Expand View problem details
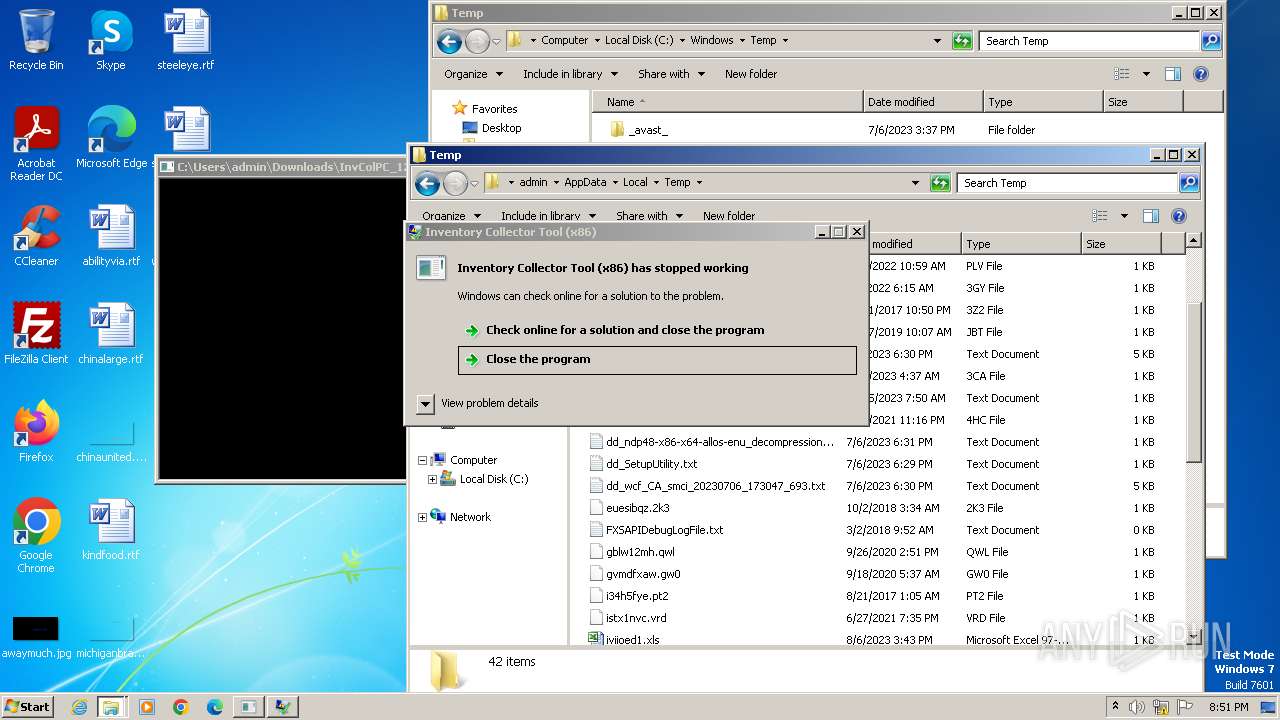 click(425, 403)
